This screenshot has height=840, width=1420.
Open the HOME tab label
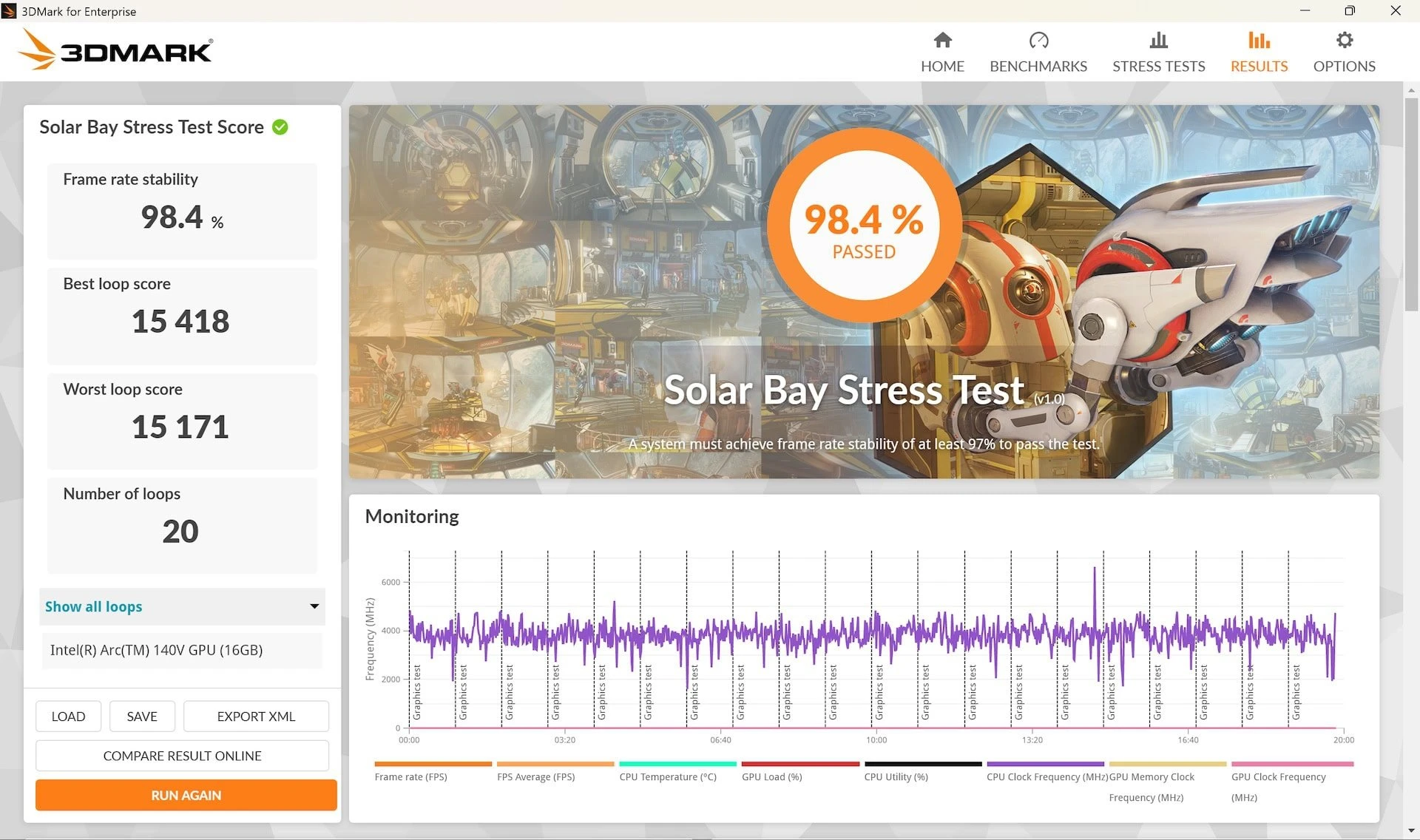pyautogui.click(x=942, y=67)
